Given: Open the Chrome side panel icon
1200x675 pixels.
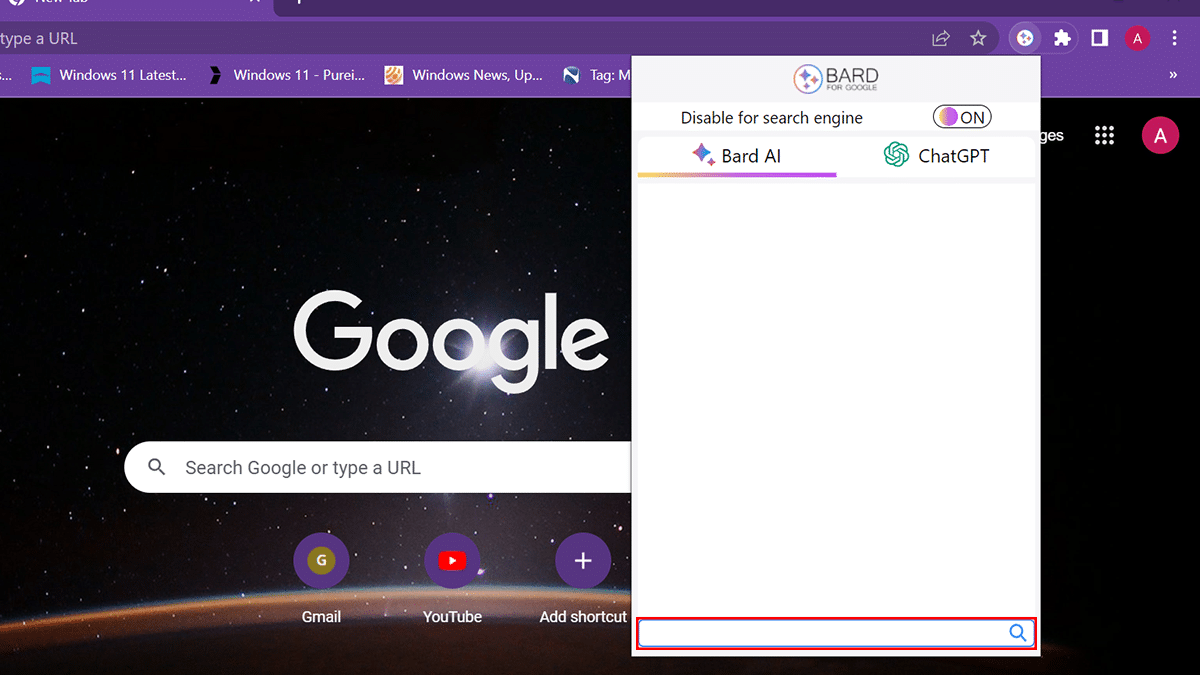Looking at the screenshot, I should (x=1099, y=38).
